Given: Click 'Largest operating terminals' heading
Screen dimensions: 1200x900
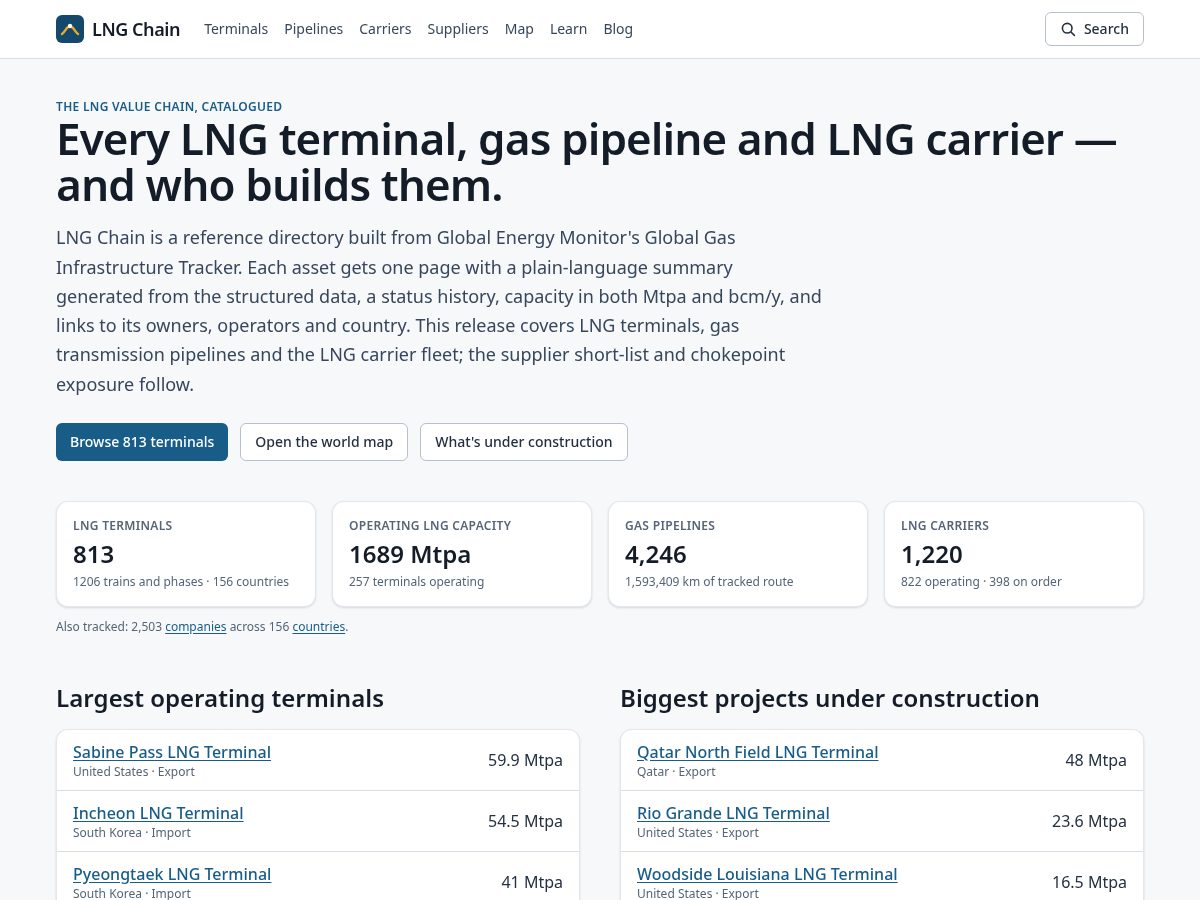Looking at the screenshot, I should tap(220, 698).
